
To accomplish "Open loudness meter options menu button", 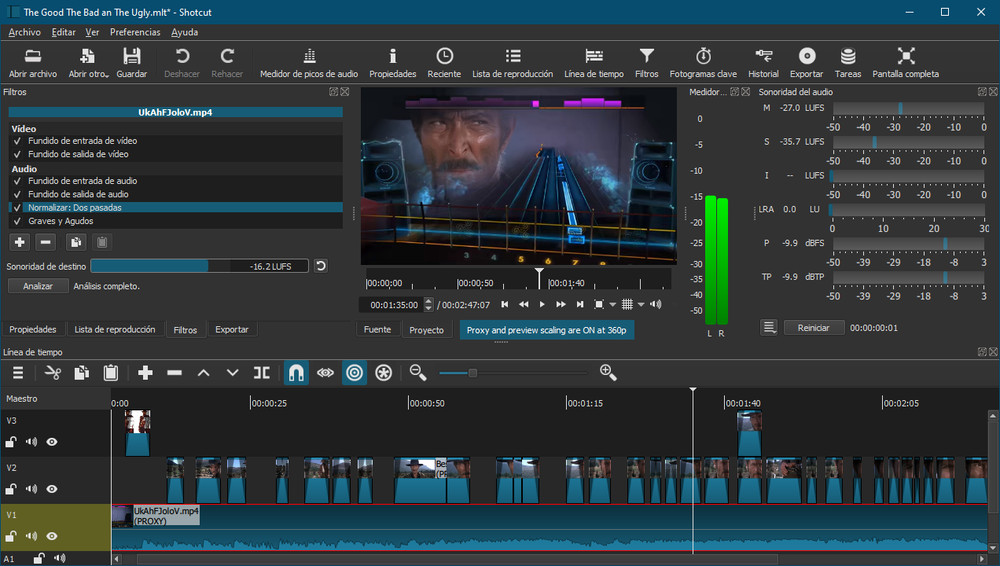I will 769,327.
